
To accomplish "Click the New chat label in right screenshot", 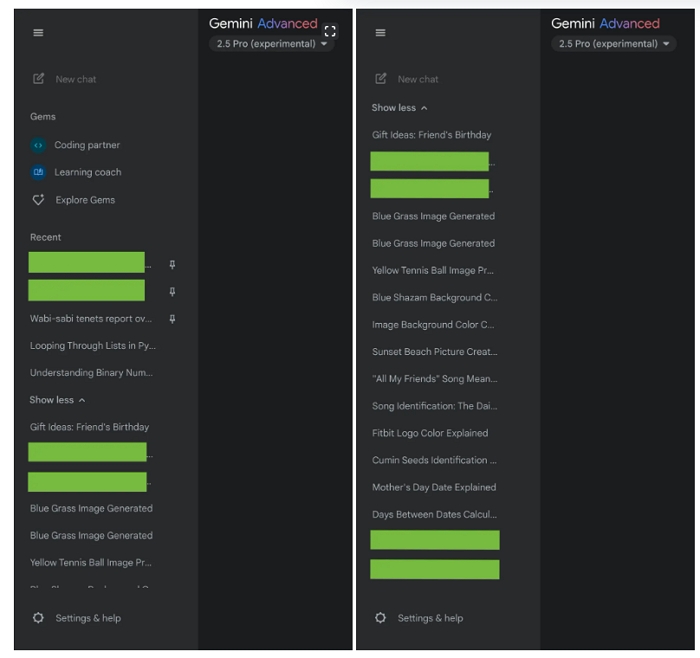I will point(418,79).
